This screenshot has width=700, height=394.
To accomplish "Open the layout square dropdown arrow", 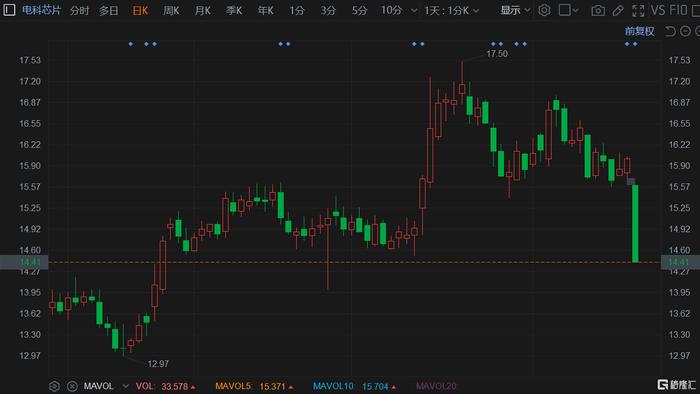I will [x=576, y=10].
